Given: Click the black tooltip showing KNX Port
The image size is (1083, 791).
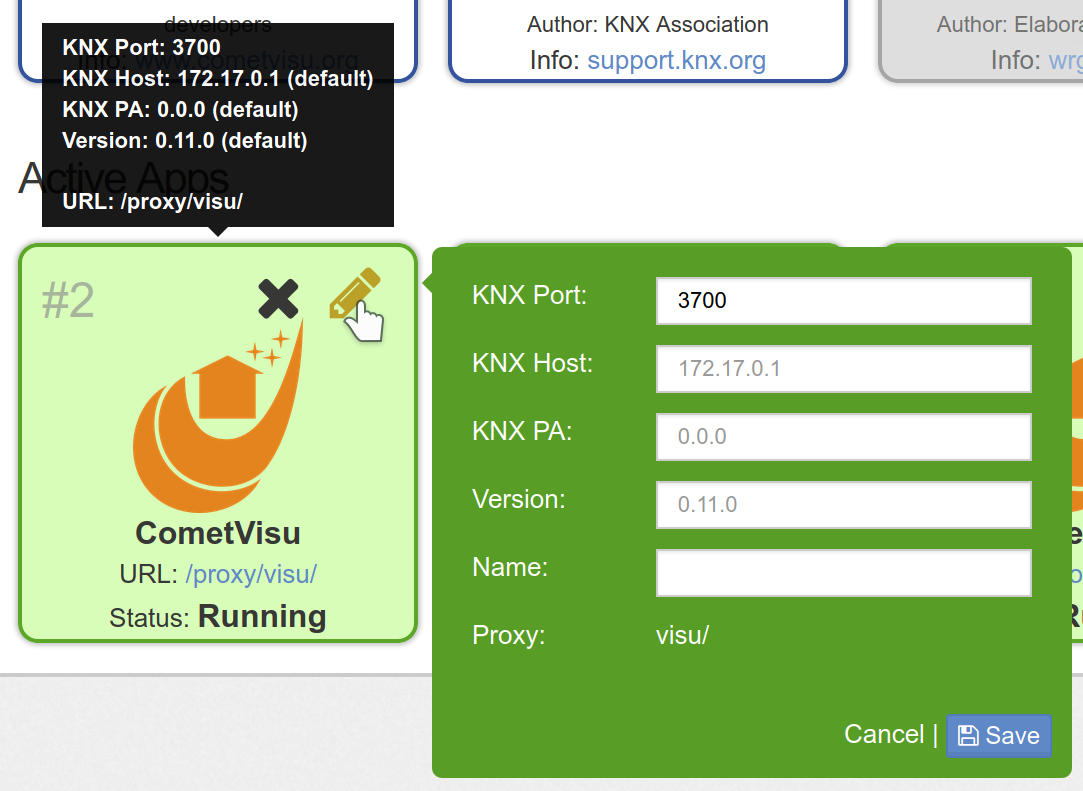Looking at the screenshot, I should 218,124.
